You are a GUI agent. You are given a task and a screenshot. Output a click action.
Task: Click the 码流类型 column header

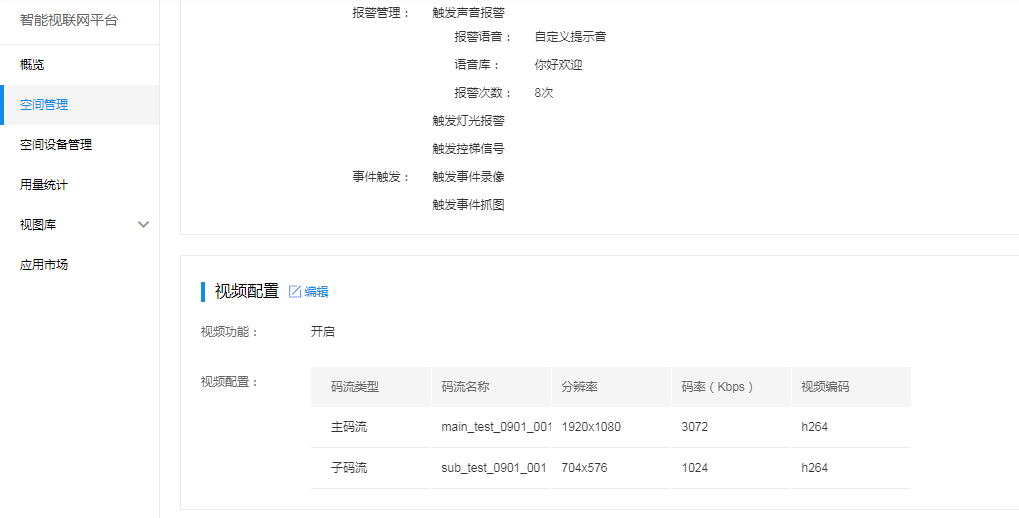[x=355, y=387]
